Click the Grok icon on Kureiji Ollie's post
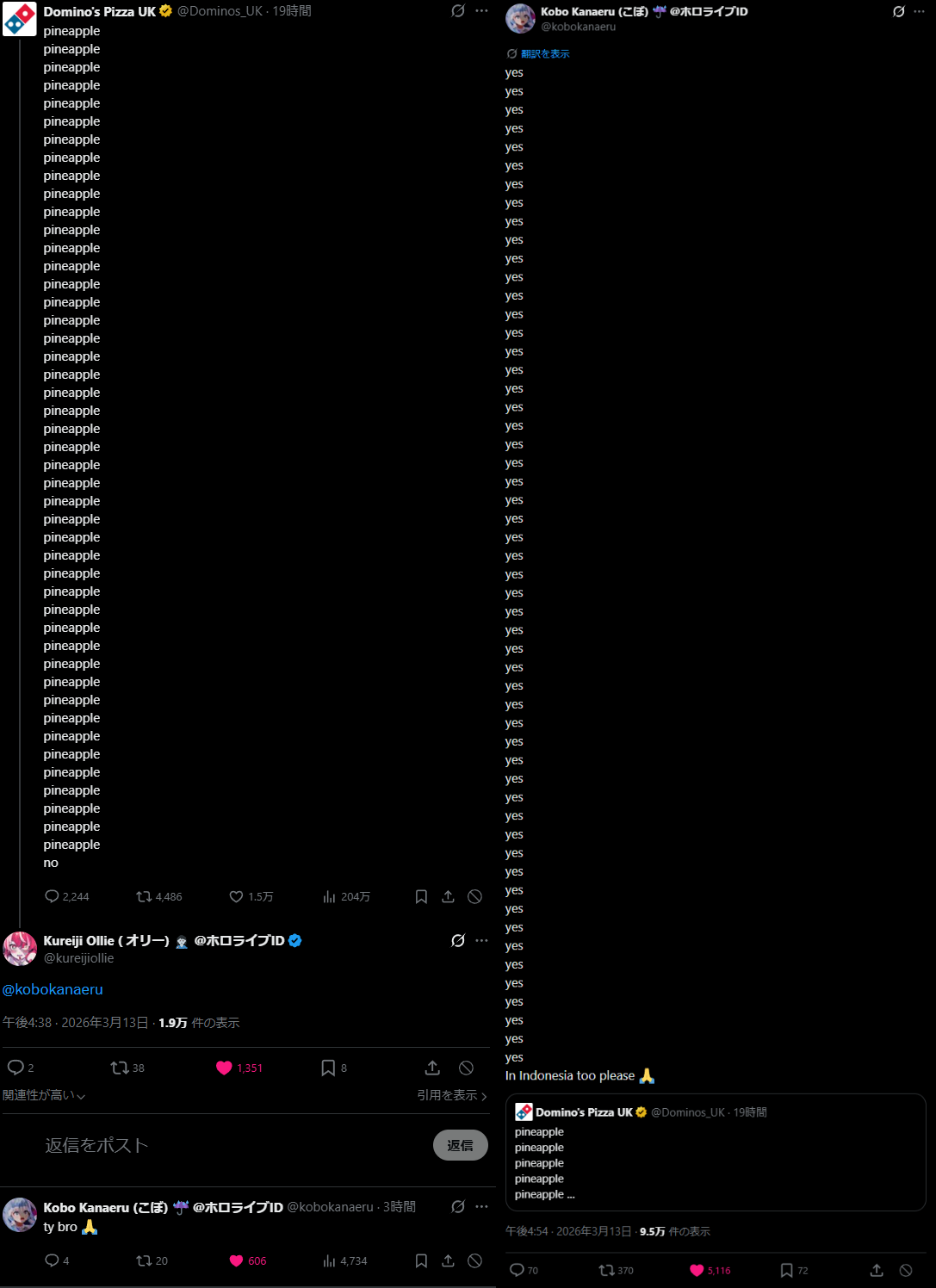This screenshot has width=936, height=1288. [458, 940]
